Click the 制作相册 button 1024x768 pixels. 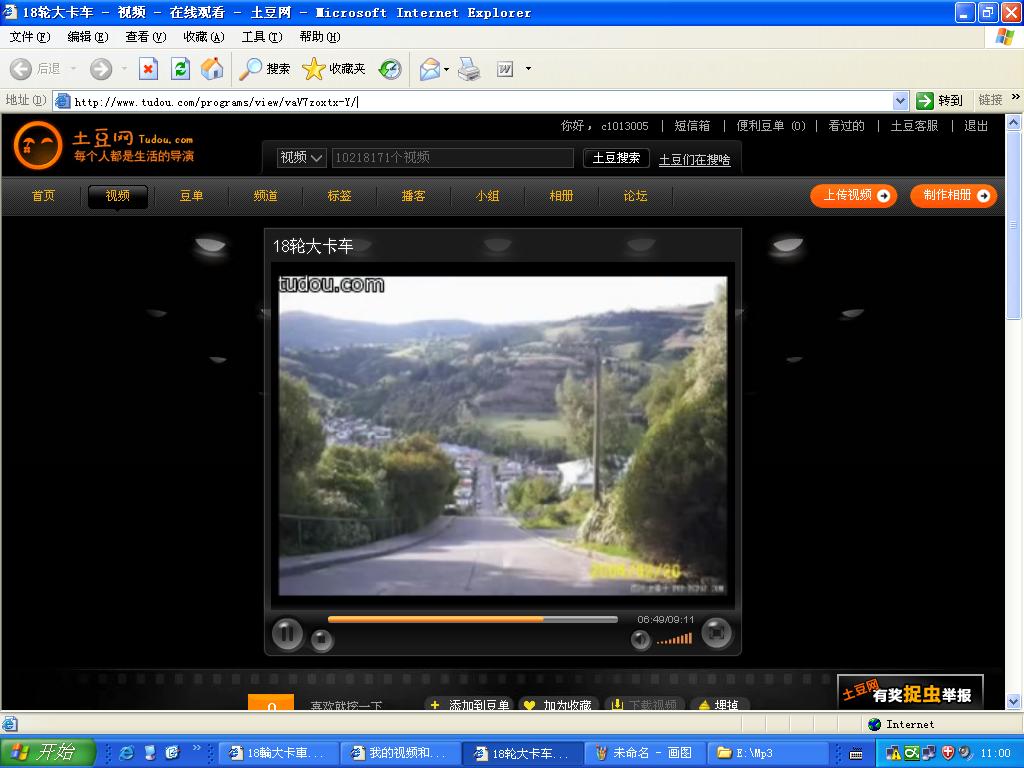(953, 196)
